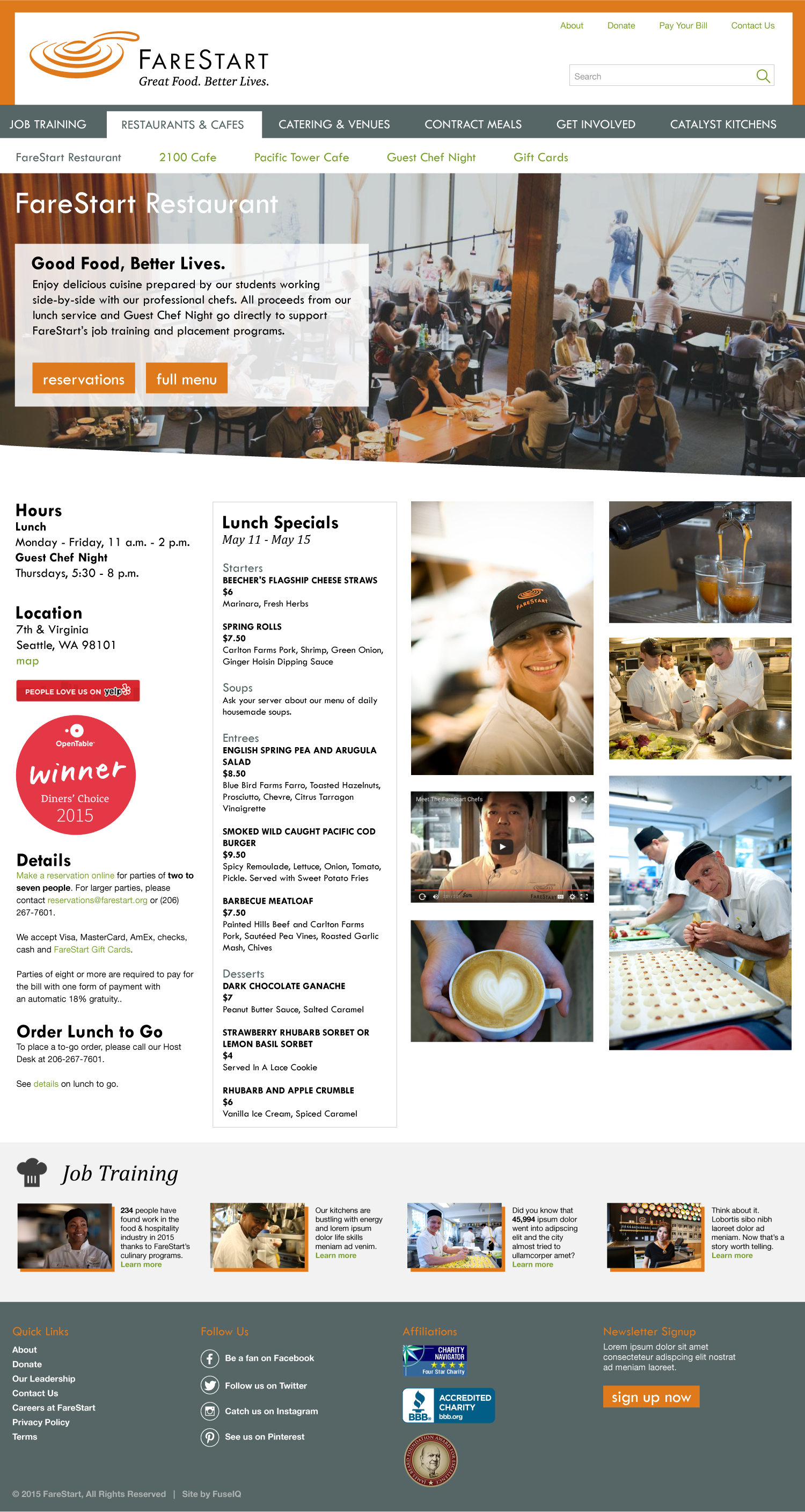Click the map link under Location
This screenshot has width=805, height=1512.
(27, 661)
